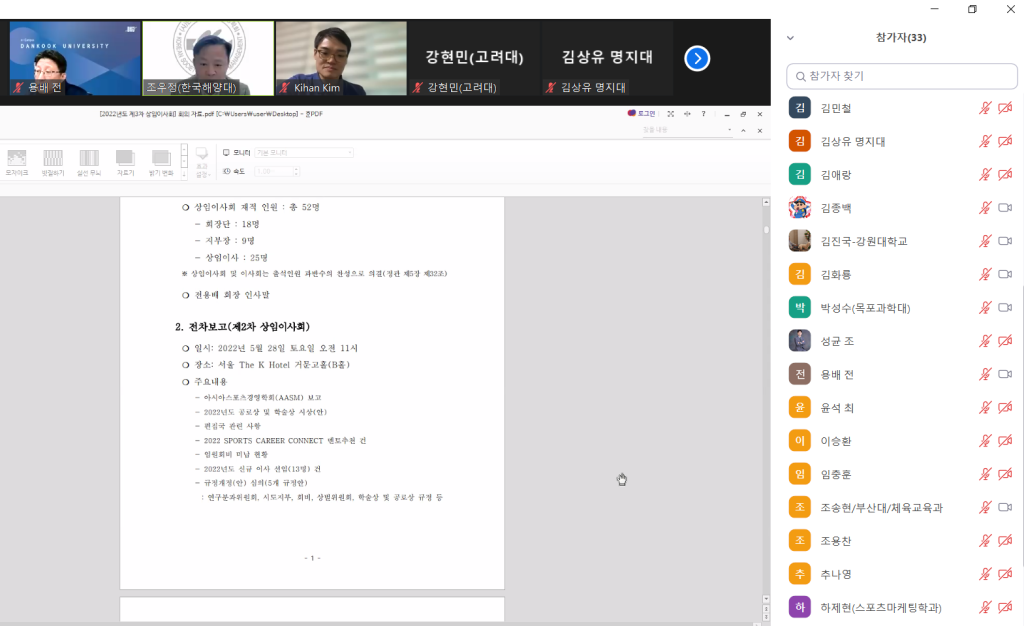
Task: Click the fullscreen icon in the PDF title bar
Action: coord(670,114)
